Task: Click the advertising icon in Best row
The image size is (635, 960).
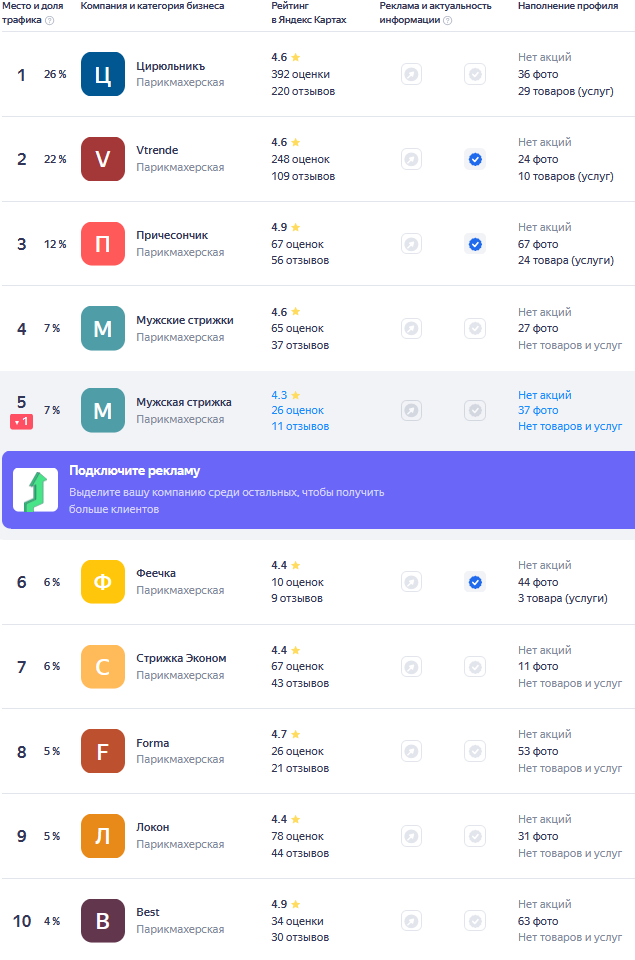Action: (x=411, y=921)
